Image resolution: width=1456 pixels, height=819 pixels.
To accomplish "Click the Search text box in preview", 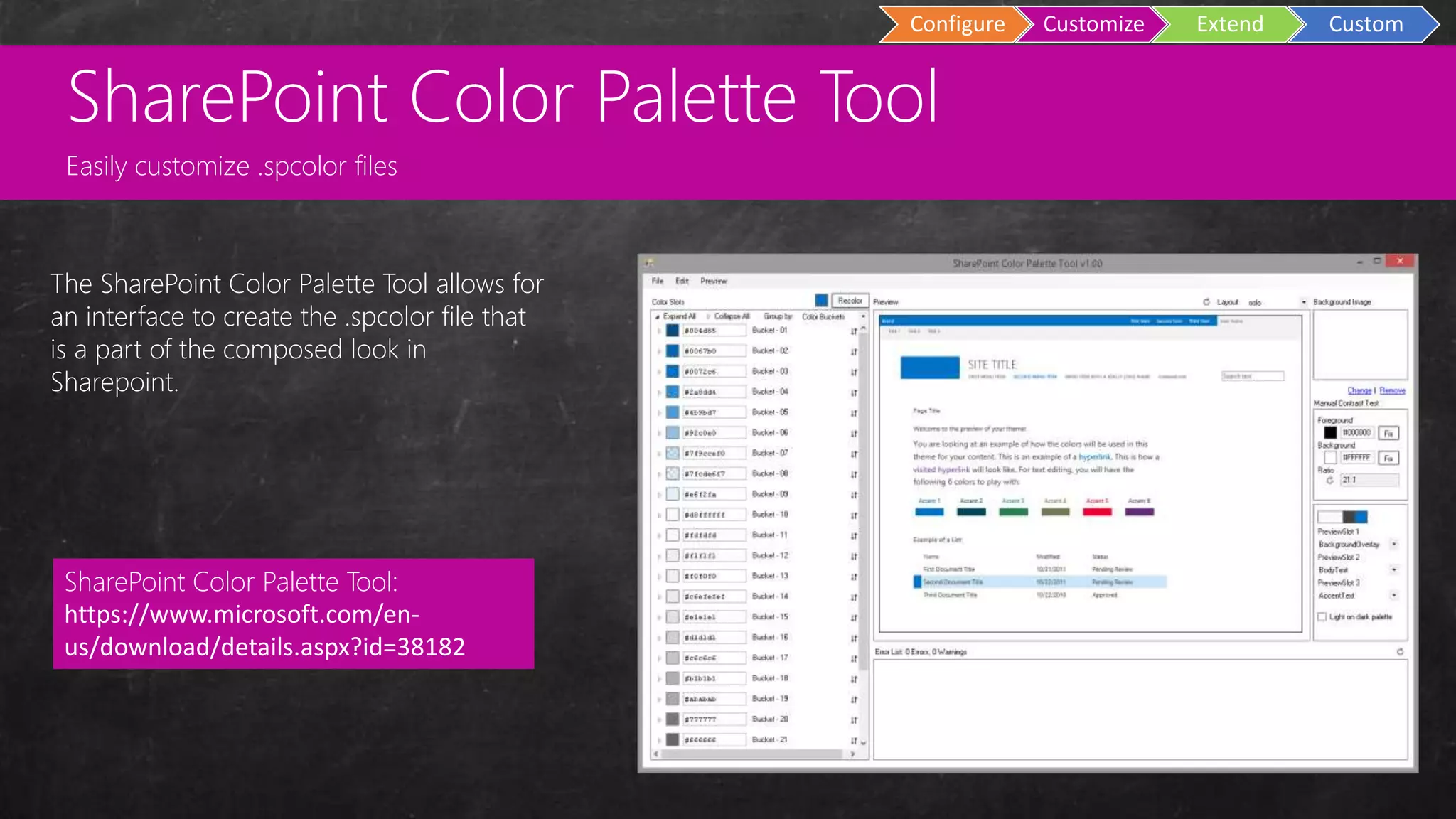I will coord(1253,376).
